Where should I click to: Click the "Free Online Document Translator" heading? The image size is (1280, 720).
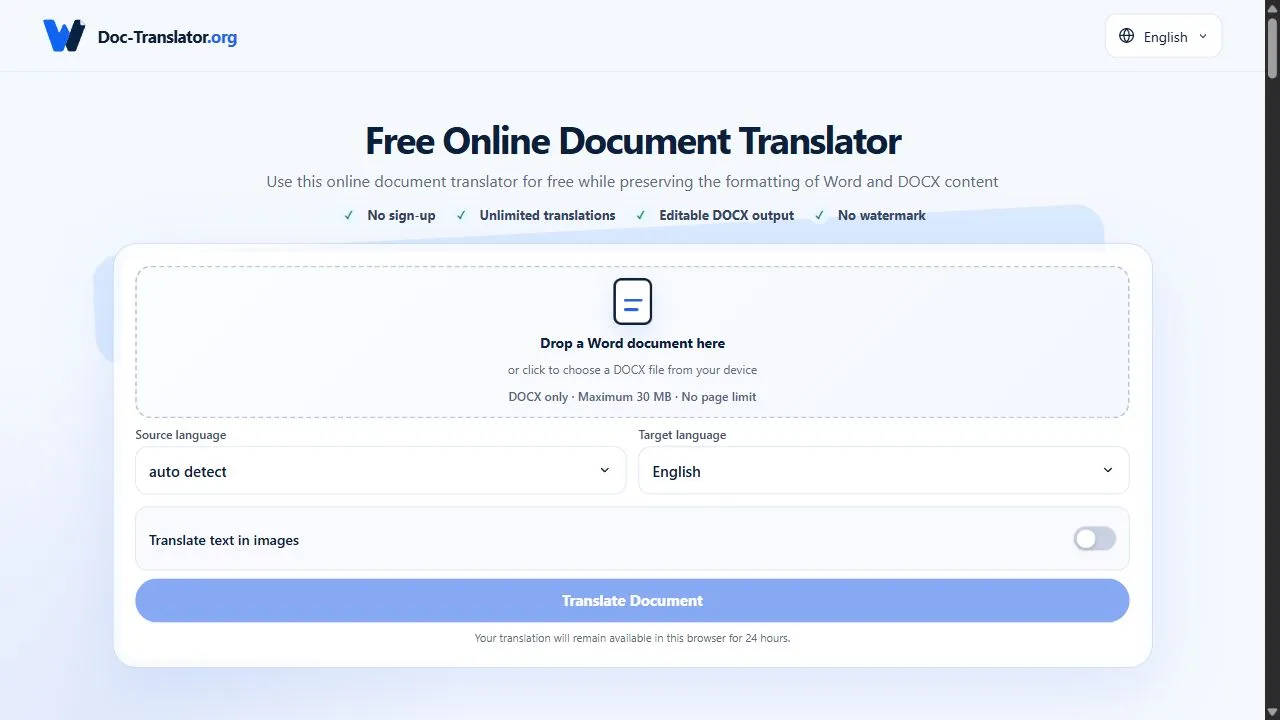[632, 141]
